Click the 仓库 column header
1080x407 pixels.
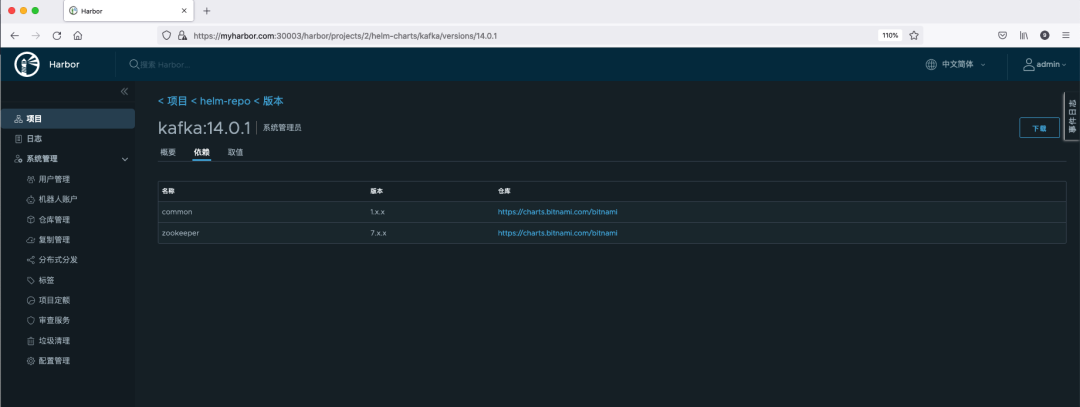[x=504, y=191]
